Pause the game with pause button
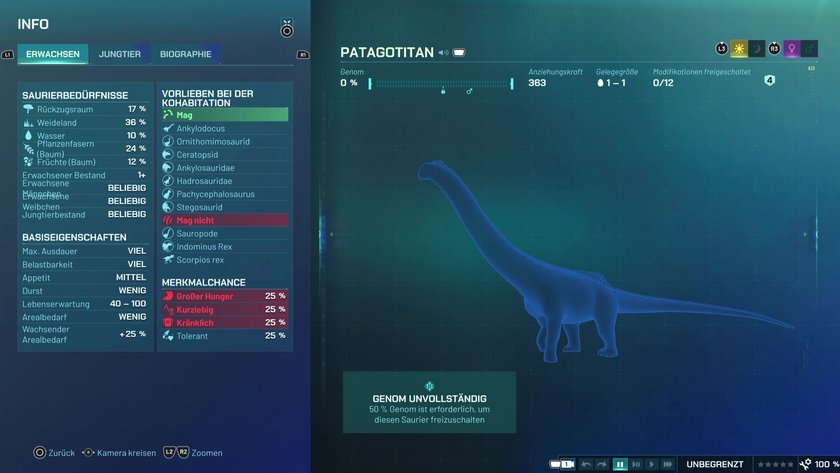The height and width of the screenshot is (473, 840). click(x=620, y=464)
